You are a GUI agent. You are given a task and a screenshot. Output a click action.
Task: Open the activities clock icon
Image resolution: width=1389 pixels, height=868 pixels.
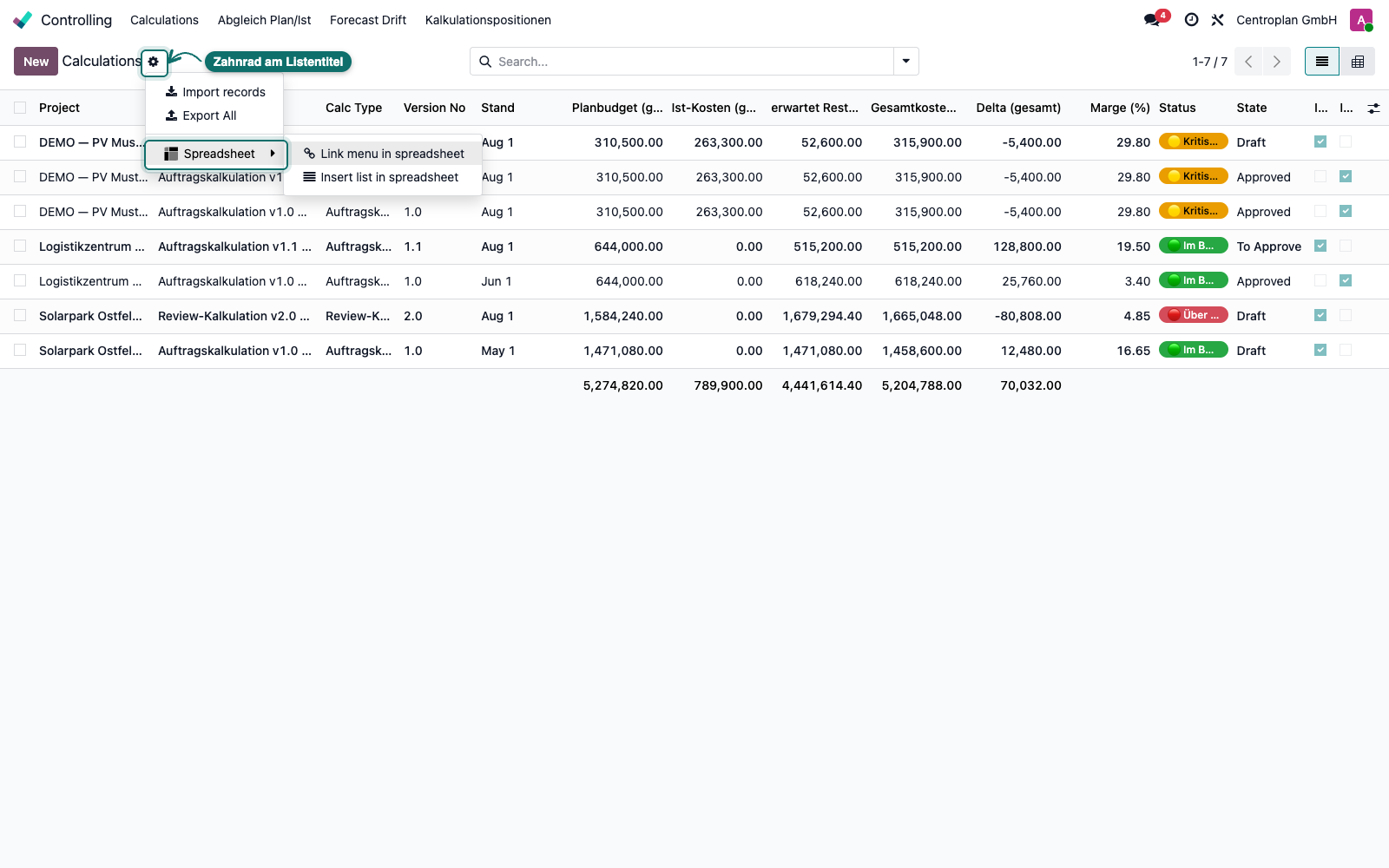pyautogui.click(x=1192, y=20)
